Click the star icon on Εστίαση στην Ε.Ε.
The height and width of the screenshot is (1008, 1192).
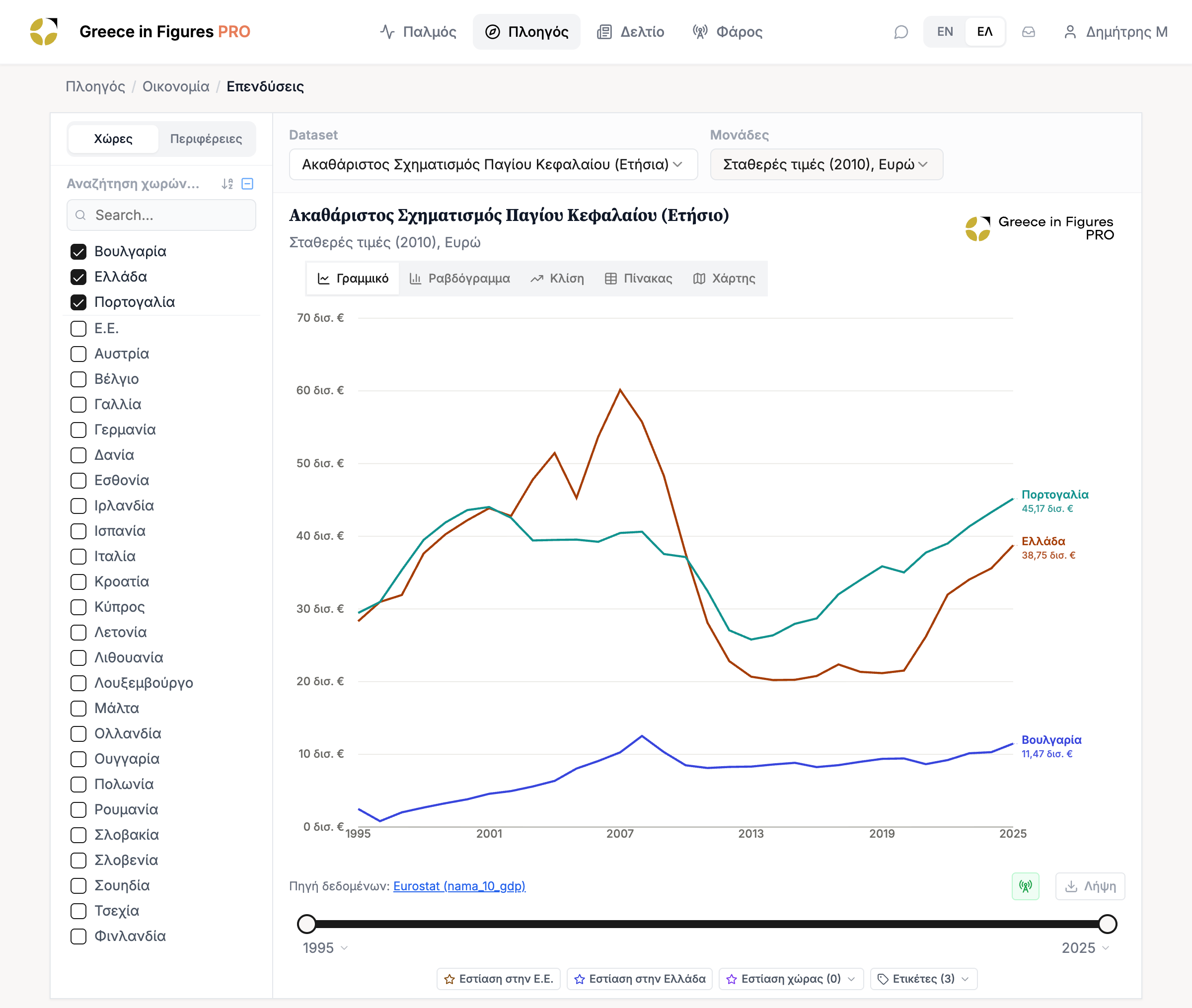tap(449, 979)
